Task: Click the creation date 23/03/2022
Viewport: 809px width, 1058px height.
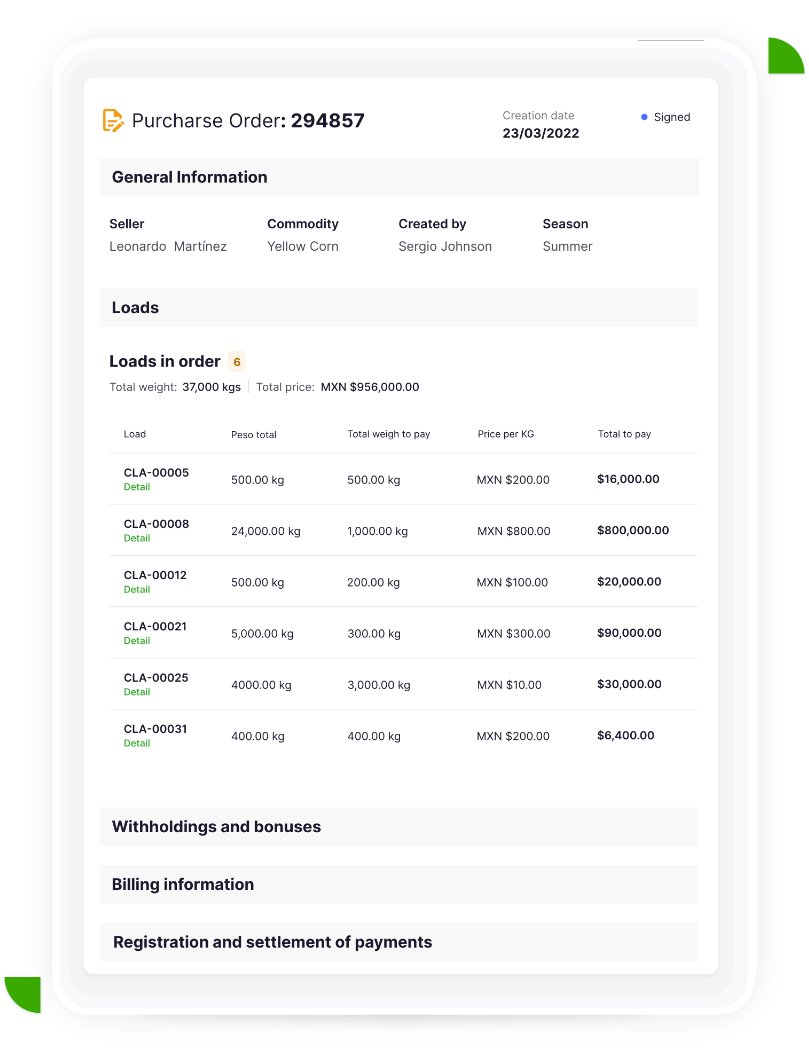Action: click(541, 132)
